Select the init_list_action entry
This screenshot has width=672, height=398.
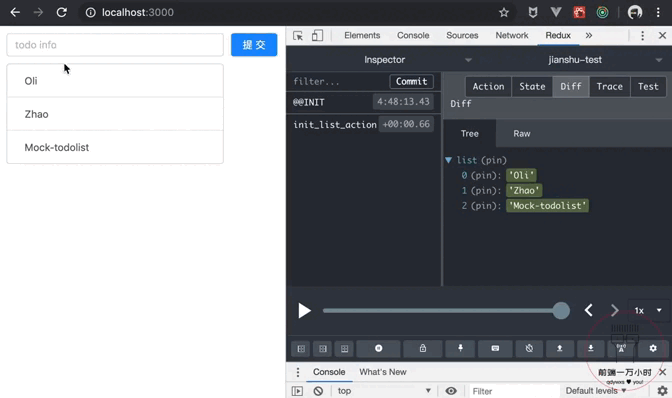click(363, 124)
